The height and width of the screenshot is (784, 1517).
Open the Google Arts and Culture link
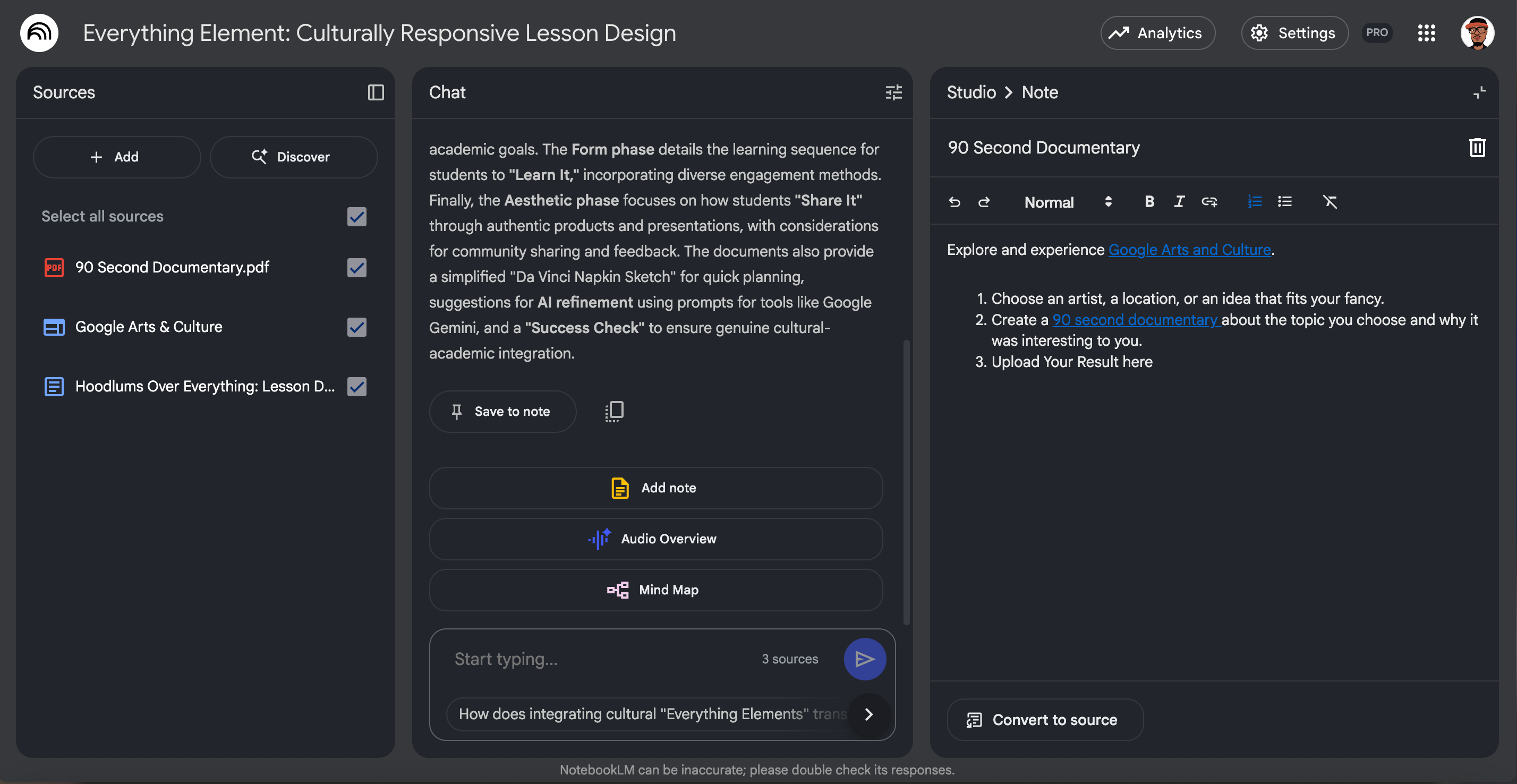tap(1189, 250)
